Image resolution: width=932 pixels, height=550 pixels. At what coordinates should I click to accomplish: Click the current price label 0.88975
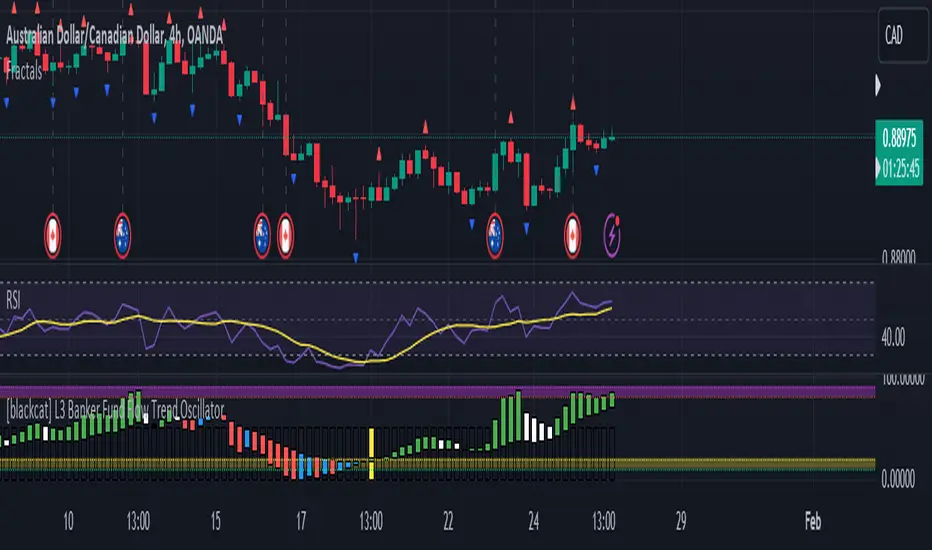click(x=899, y=138)
